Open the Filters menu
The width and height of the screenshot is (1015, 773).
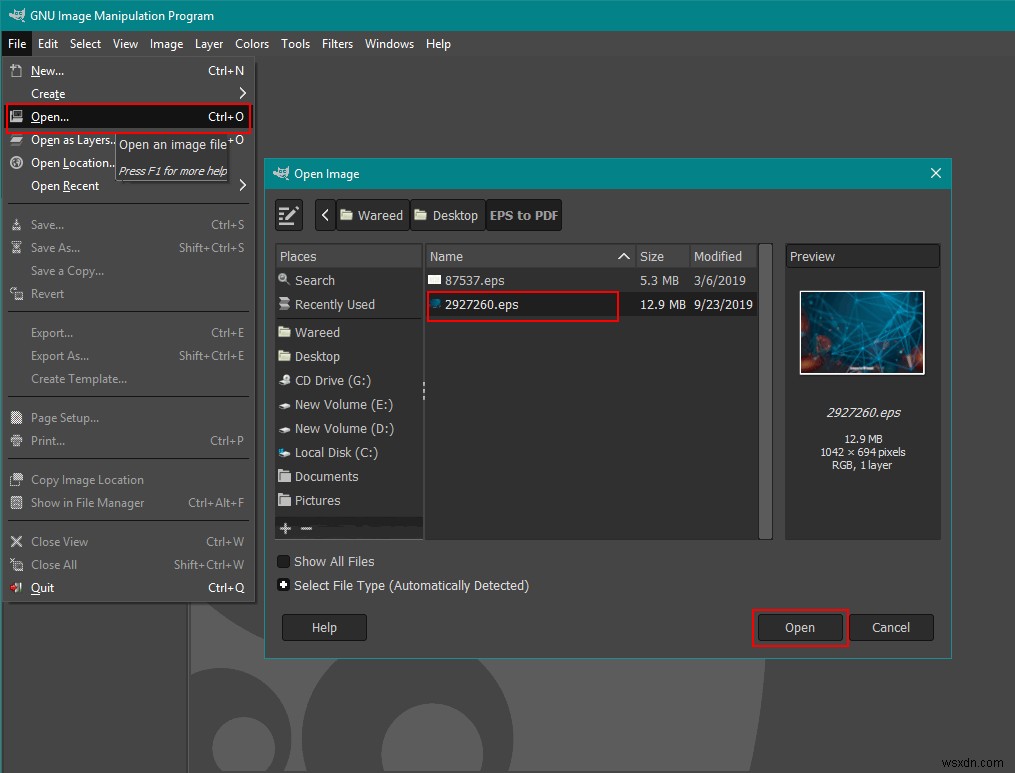click(337, 44)
